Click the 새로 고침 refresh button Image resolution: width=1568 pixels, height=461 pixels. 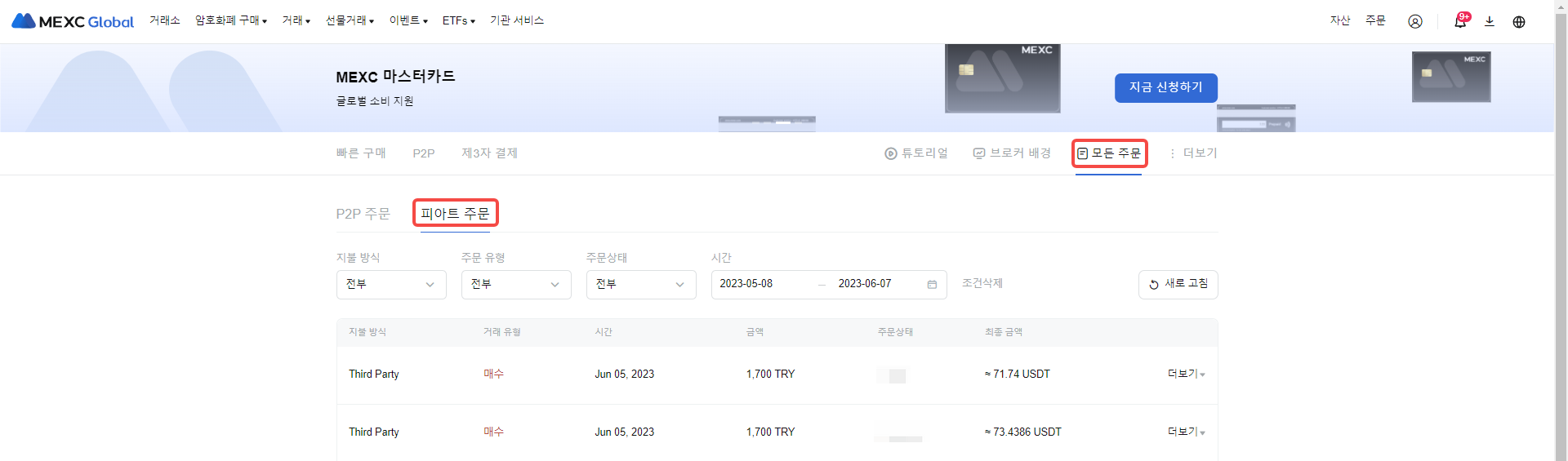pyautogui.click(x=1178, y=284)
